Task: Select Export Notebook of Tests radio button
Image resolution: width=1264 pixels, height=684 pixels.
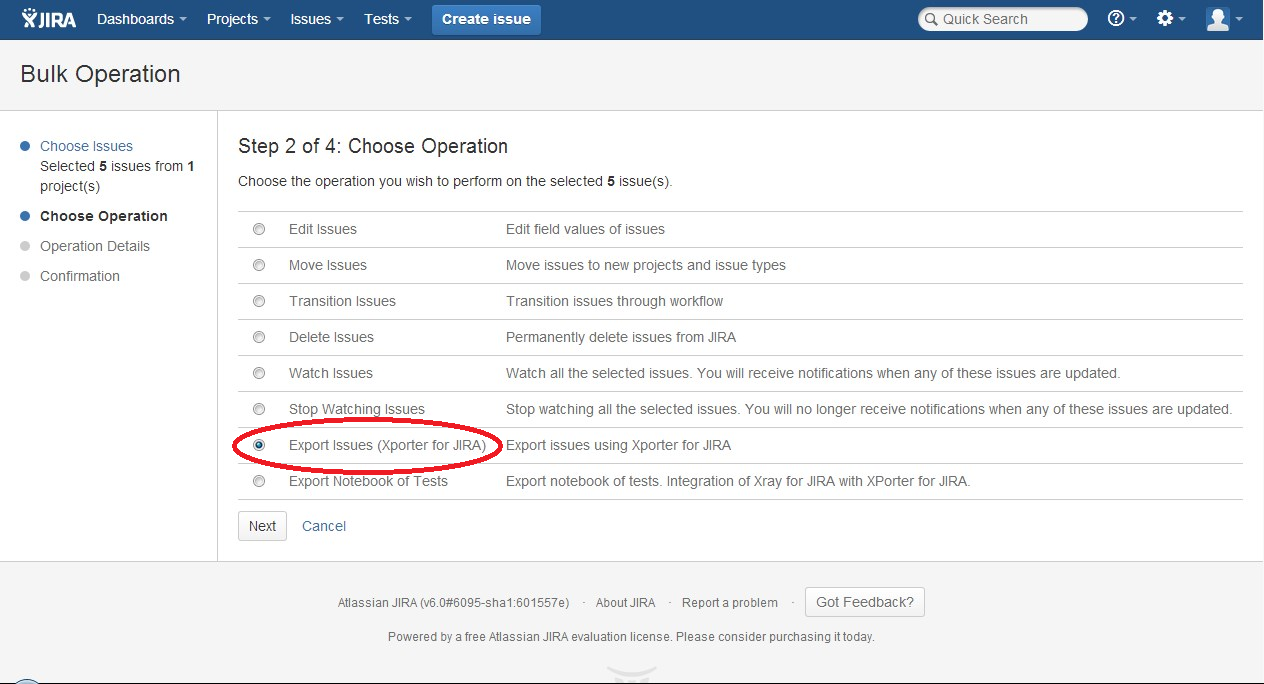Action: 259,481
